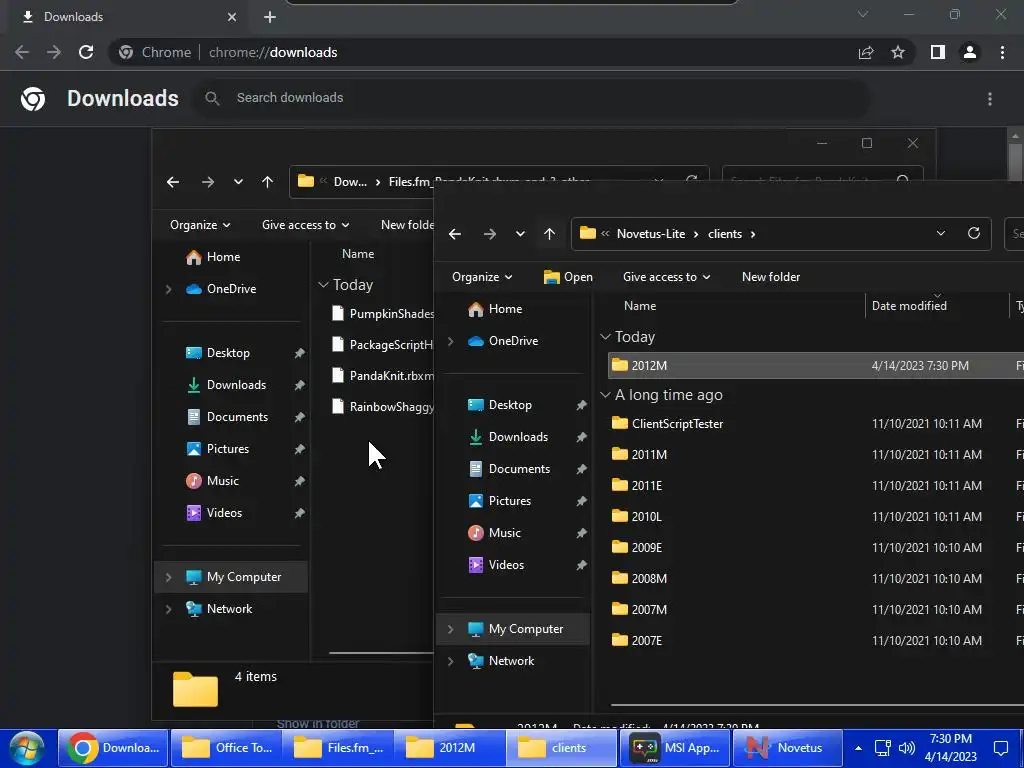Select PumpkinShades file in Files.fm window
Viewport: 1024px width, 768px height.
(x=382, y=313)
